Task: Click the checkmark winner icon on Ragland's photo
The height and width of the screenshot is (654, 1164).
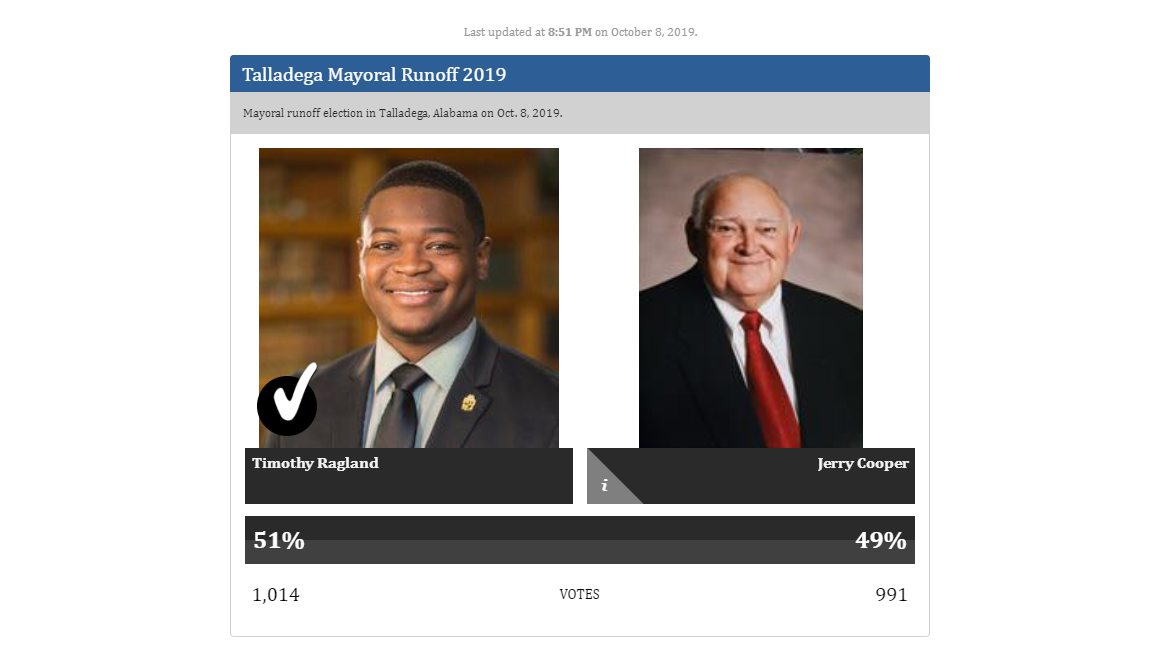Action: click(x=288, y=404)
